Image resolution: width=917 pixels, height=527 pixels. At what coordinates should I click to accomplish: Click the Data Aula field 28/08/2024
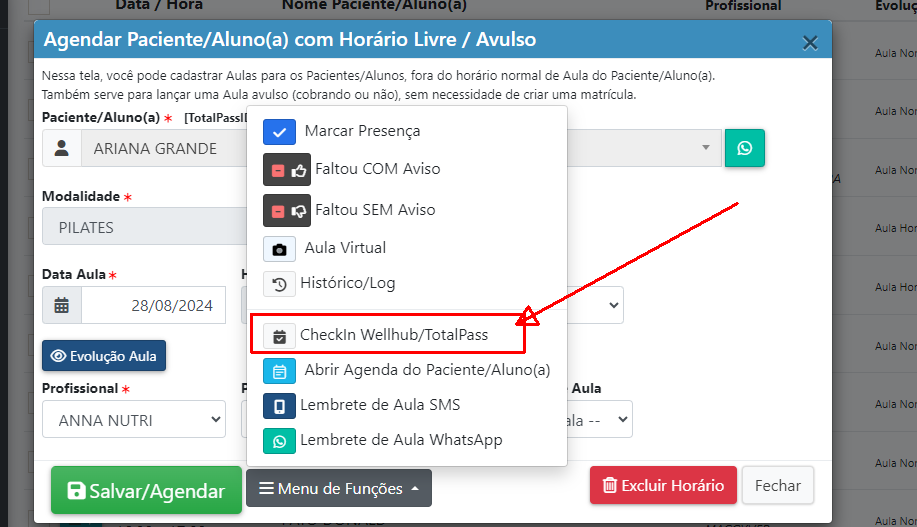click(153, 305)
